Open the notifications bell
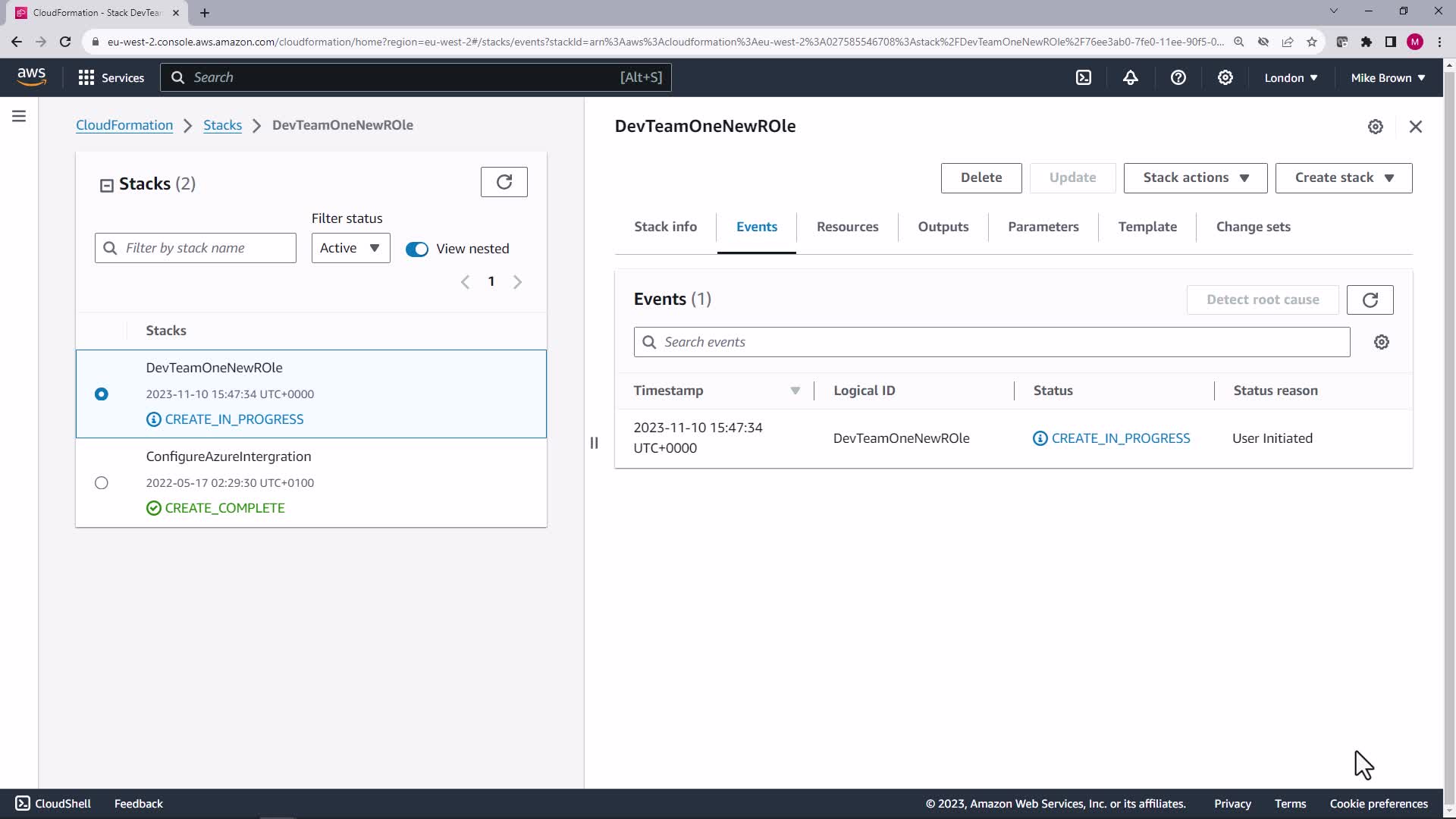Viewport: 1456px width, 819px height. pos(1131,77)
